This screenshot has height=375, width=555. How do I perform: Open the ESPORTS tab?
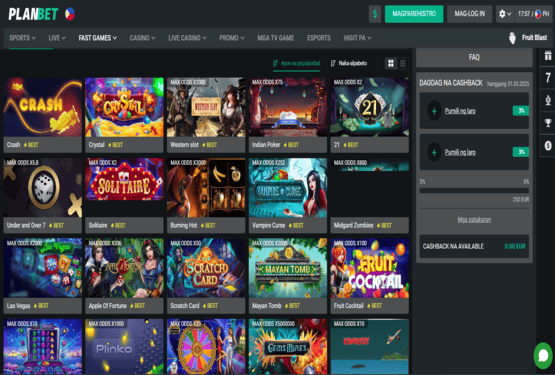click(x=319, y=38)
